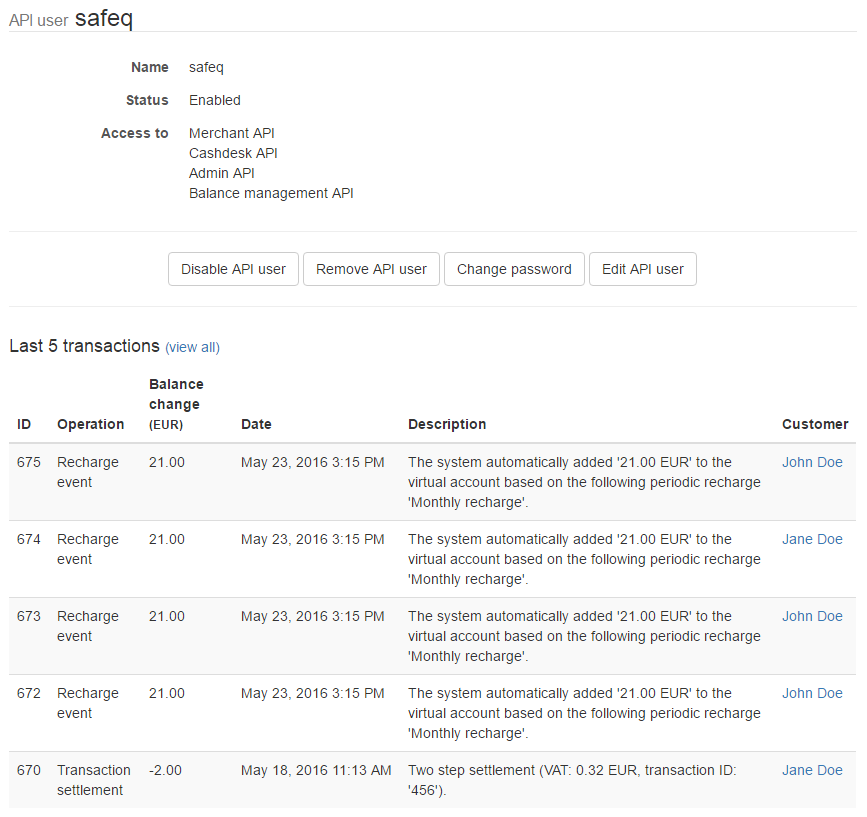This screenshot has height=817, width=867.
Task: Click the Date column header
Action: point(256,424)
